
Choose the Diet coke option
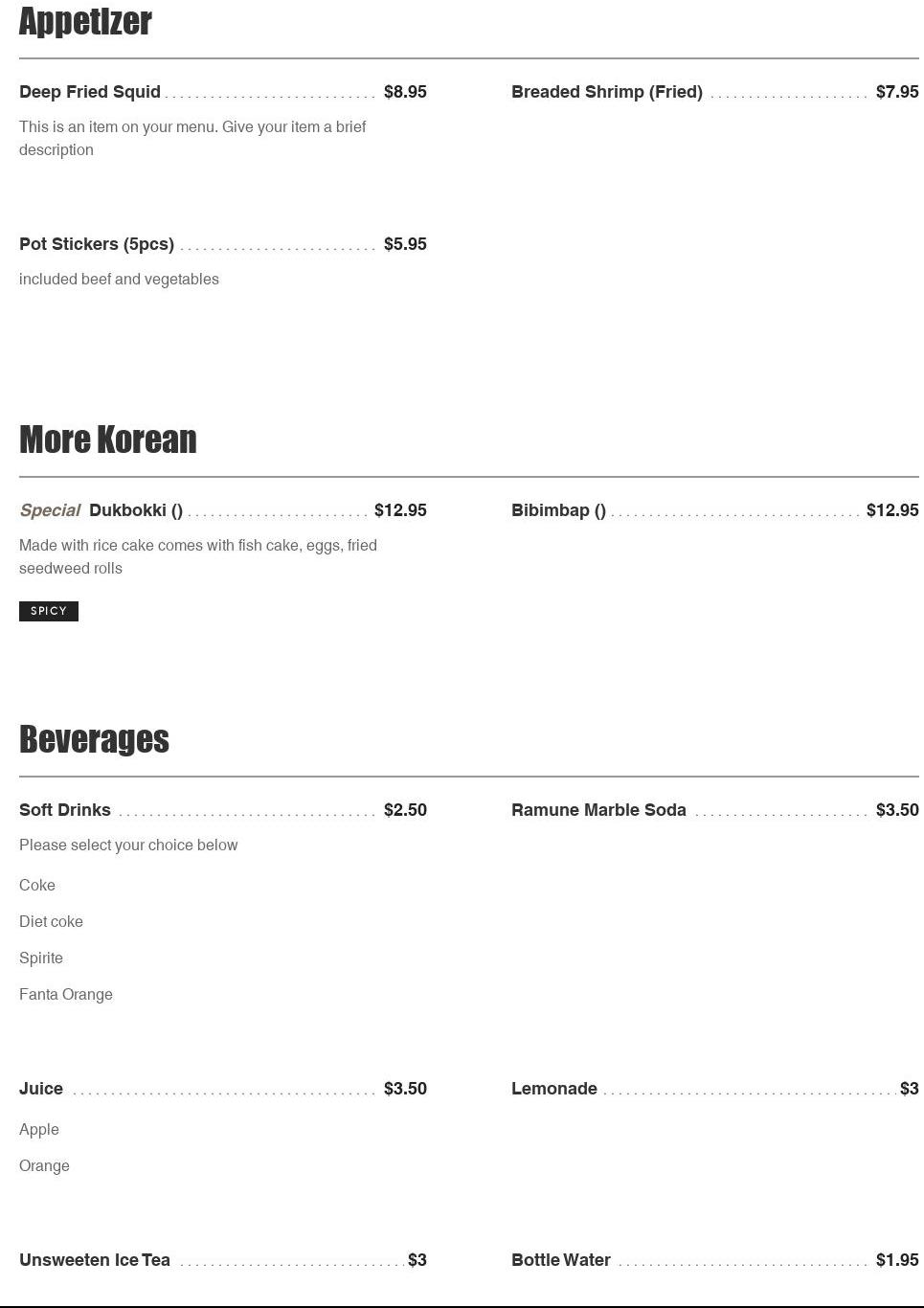51,922
